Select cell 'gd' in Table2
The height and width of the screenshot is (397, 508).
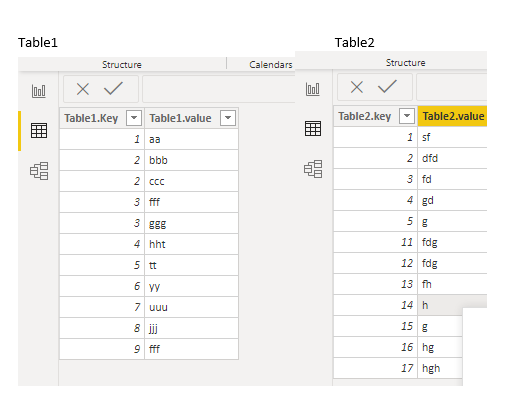[x=452, y=200]
